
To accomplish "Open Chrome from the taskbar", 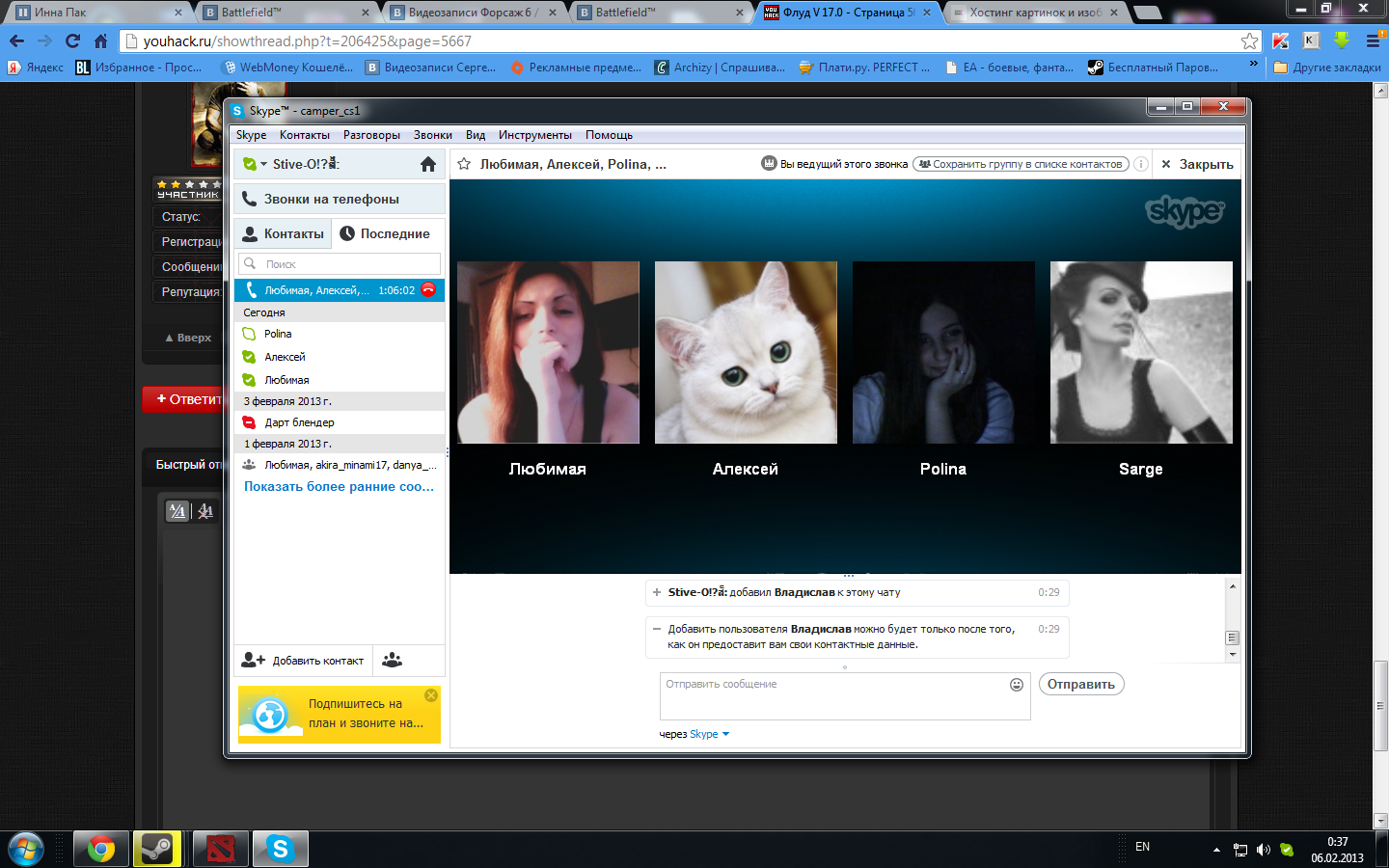I will (100, 849).
